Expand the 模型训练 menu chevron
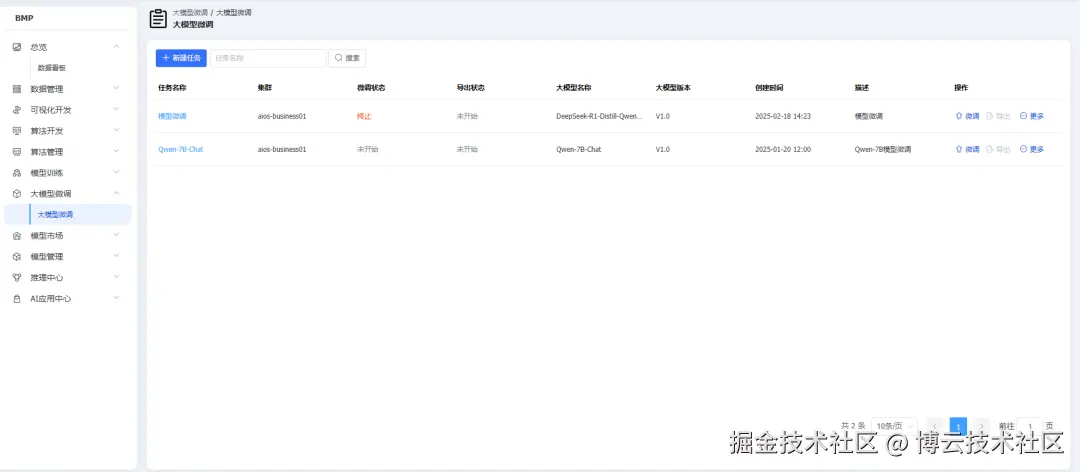This screenshot has height=472, width=1080. coord(116,172)
